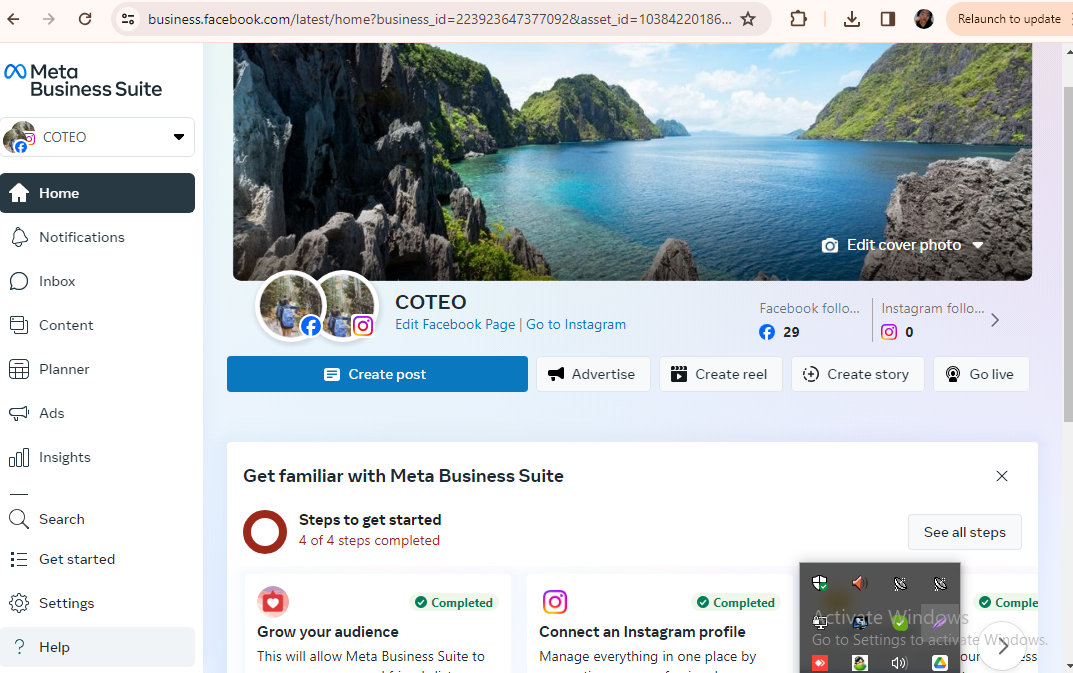Reload the page with the refresh icon
The height and width of the screenshot is (673, 1073).
point(85,19)
